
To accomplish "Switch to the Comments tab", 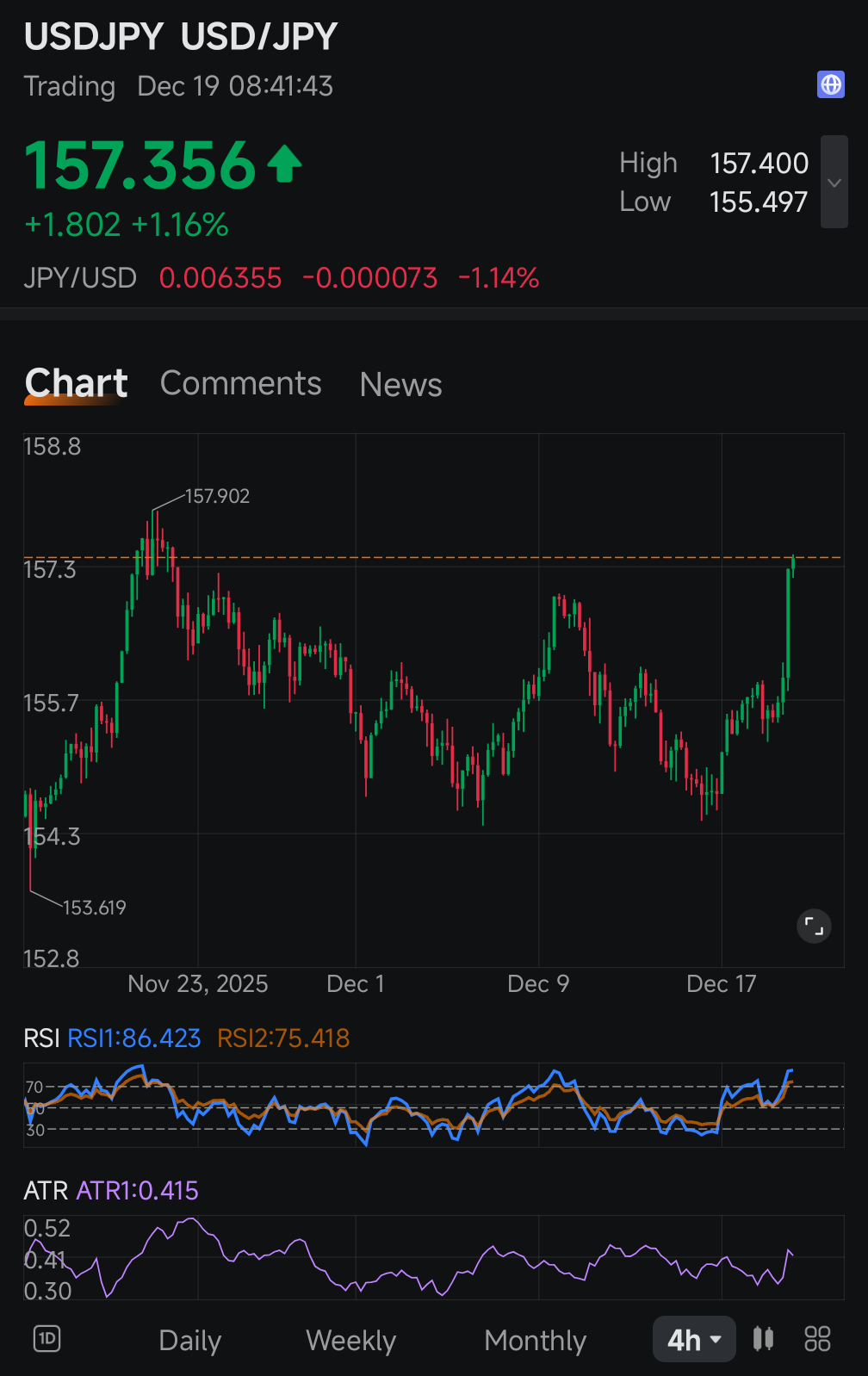I will 241,383.
